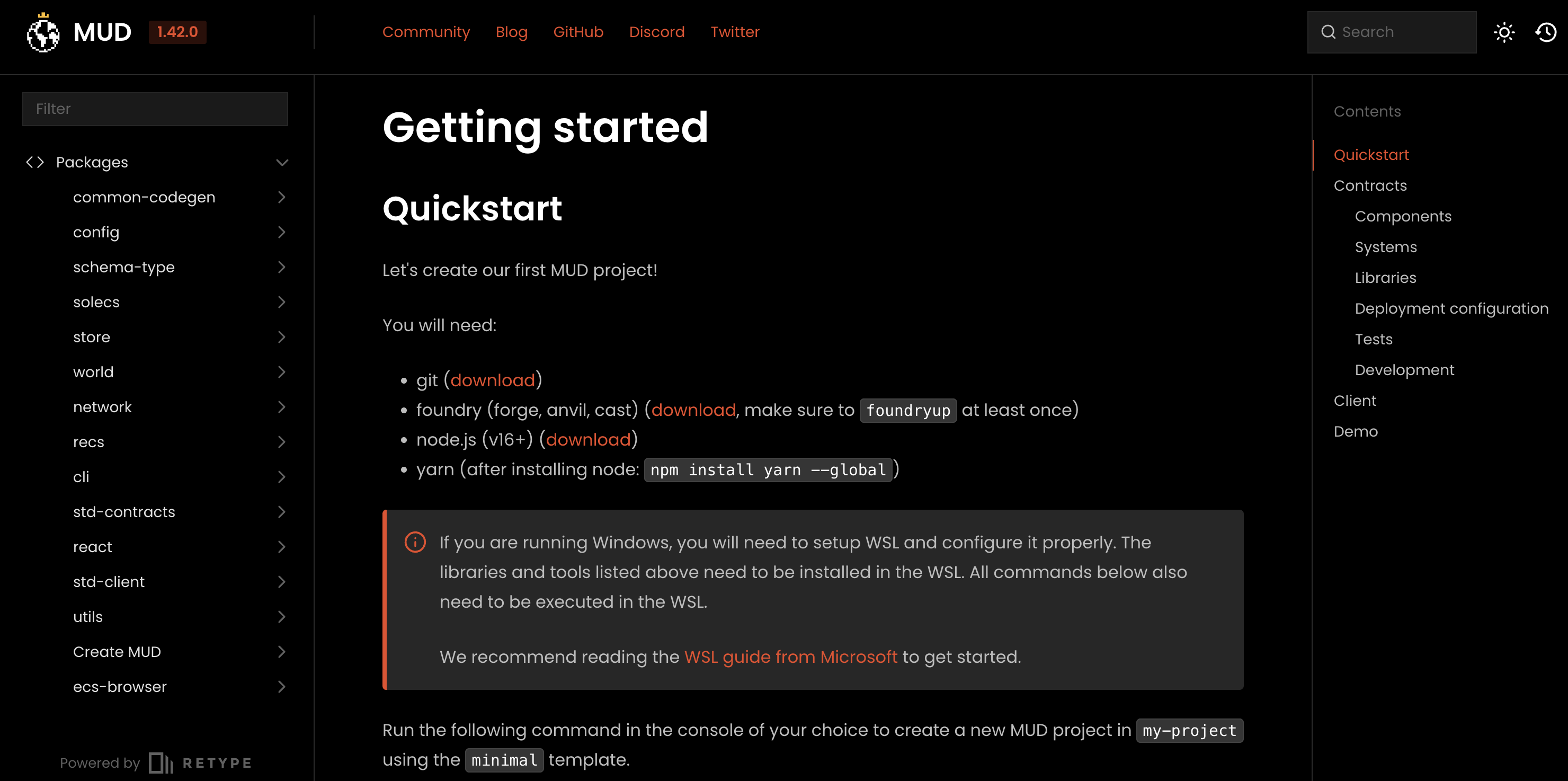The image size is (1568, 781).
Task: Focus the Search box
Action: 1392,32
